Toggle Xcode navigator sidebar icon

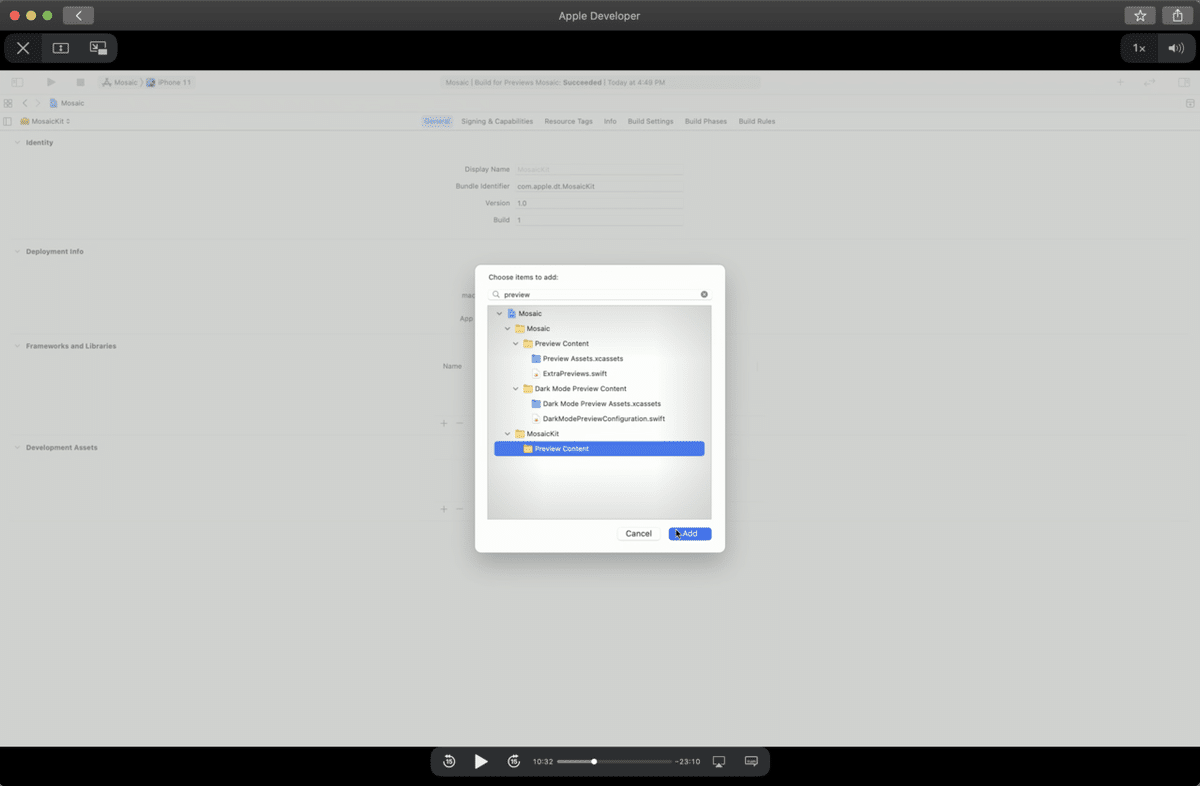(x=17, y=82)
